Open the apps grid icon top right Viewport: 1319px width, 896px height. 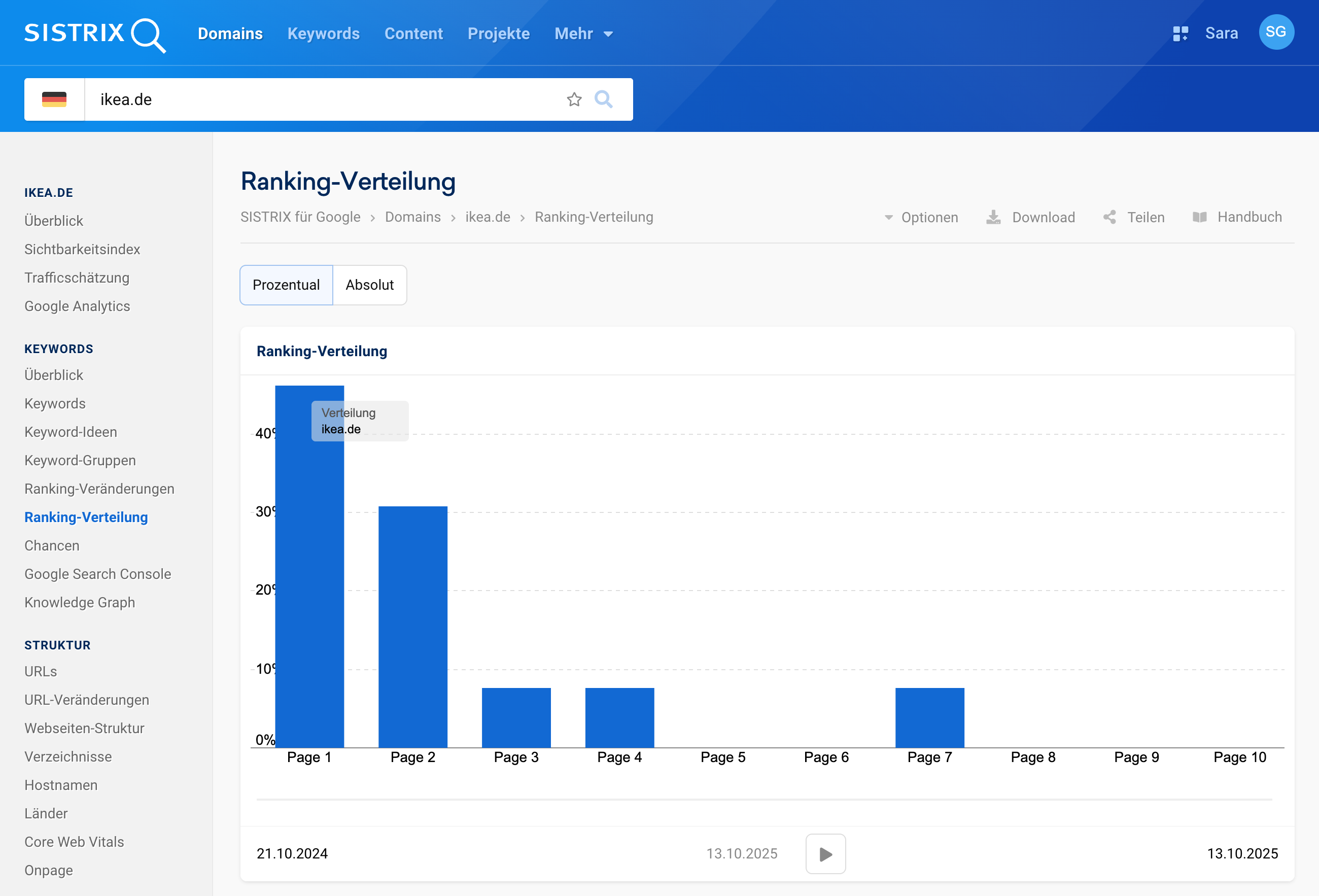tap(1181, 33)
